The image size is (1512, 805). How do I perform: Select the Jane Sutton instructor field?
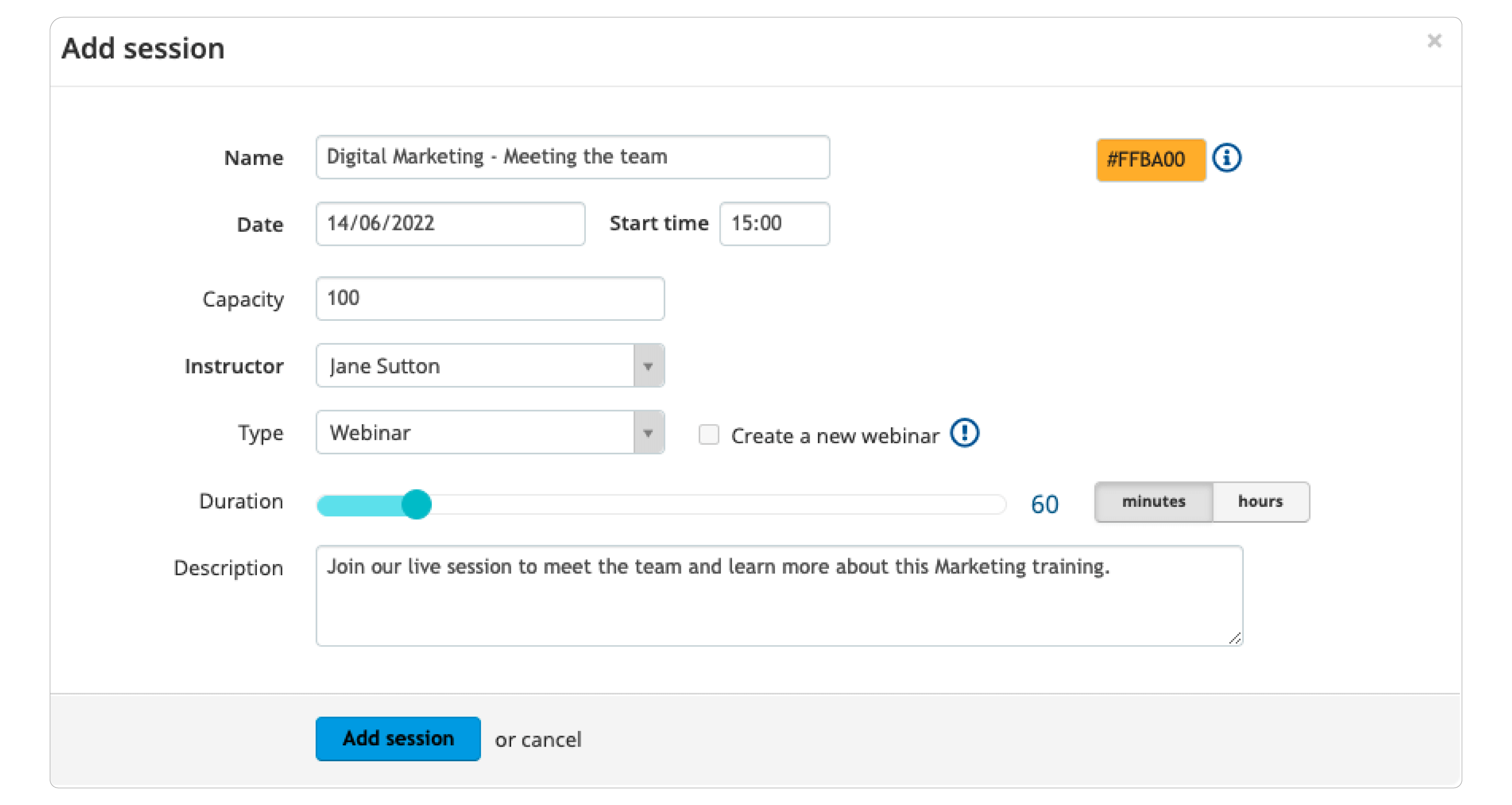point(489,366)
